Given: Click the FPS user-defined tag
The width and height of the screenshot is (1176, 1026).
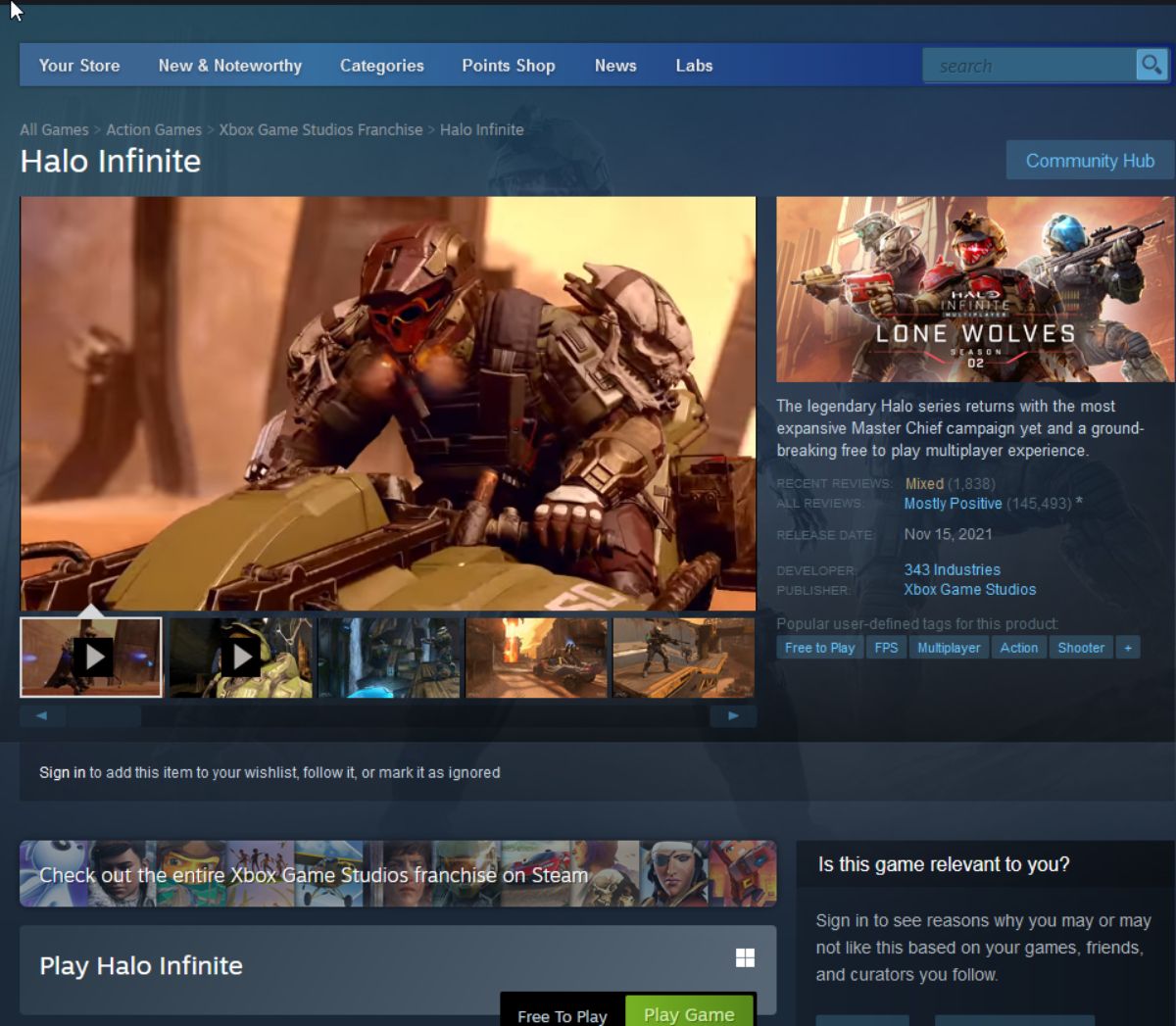Looking at the screenshot, I should pos(886,647).
